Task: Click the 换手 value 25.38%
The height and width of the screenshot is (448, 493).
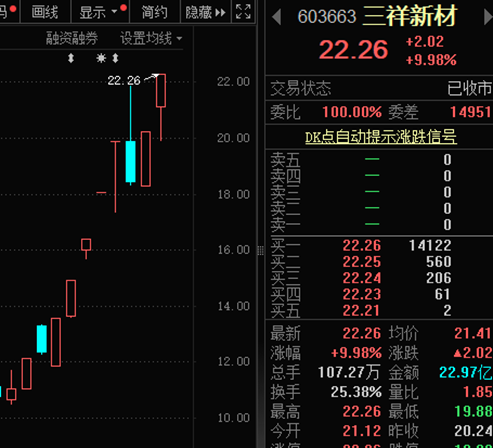Action: tap(356, 392)
